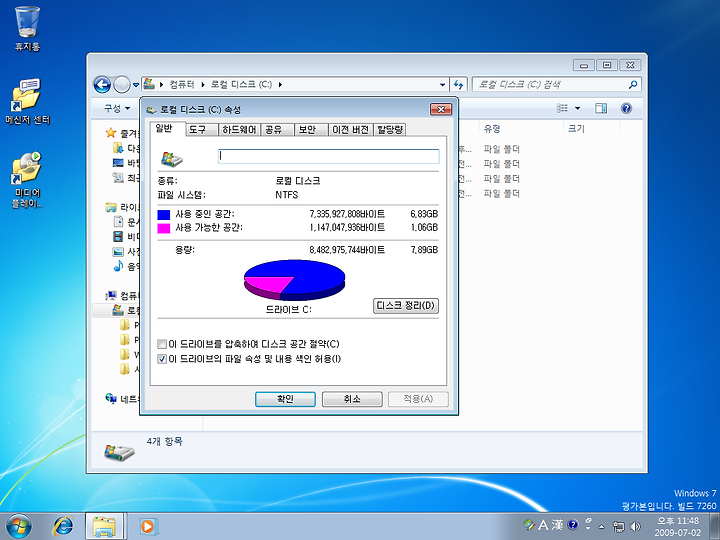Click the network tray icon

tap(619, 526)
